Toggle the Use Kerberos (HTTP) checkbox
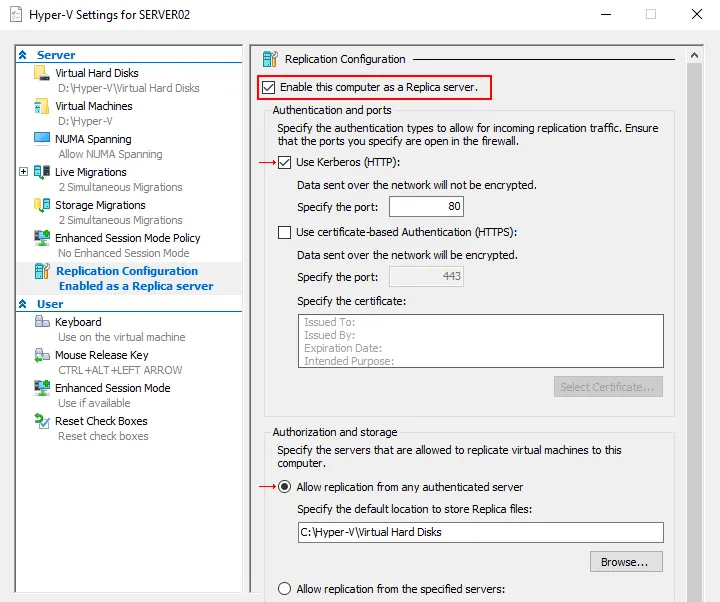 (285, 162)
